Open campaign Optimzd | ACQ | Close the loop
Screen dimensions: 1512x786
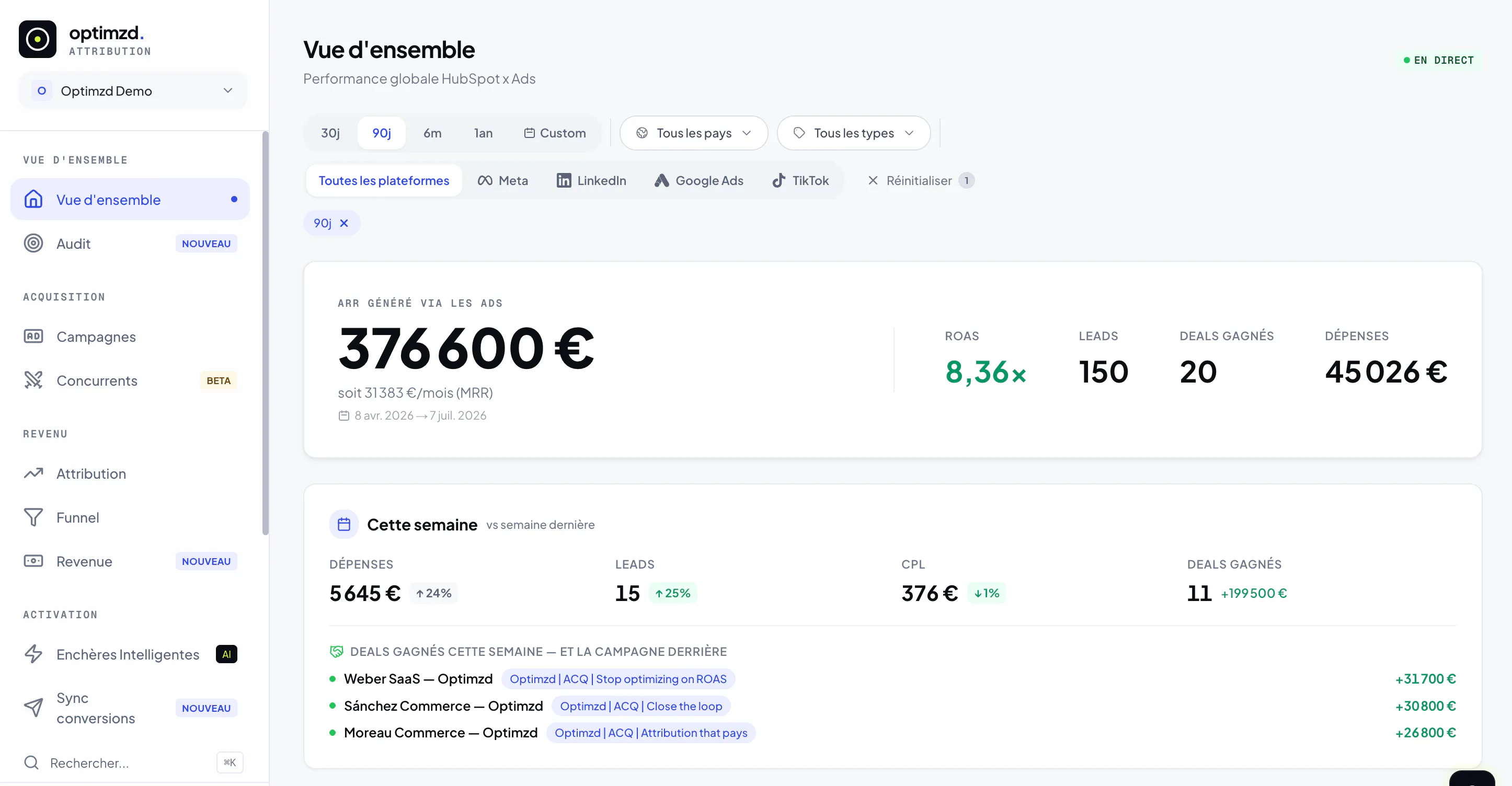tap(641, 706)
